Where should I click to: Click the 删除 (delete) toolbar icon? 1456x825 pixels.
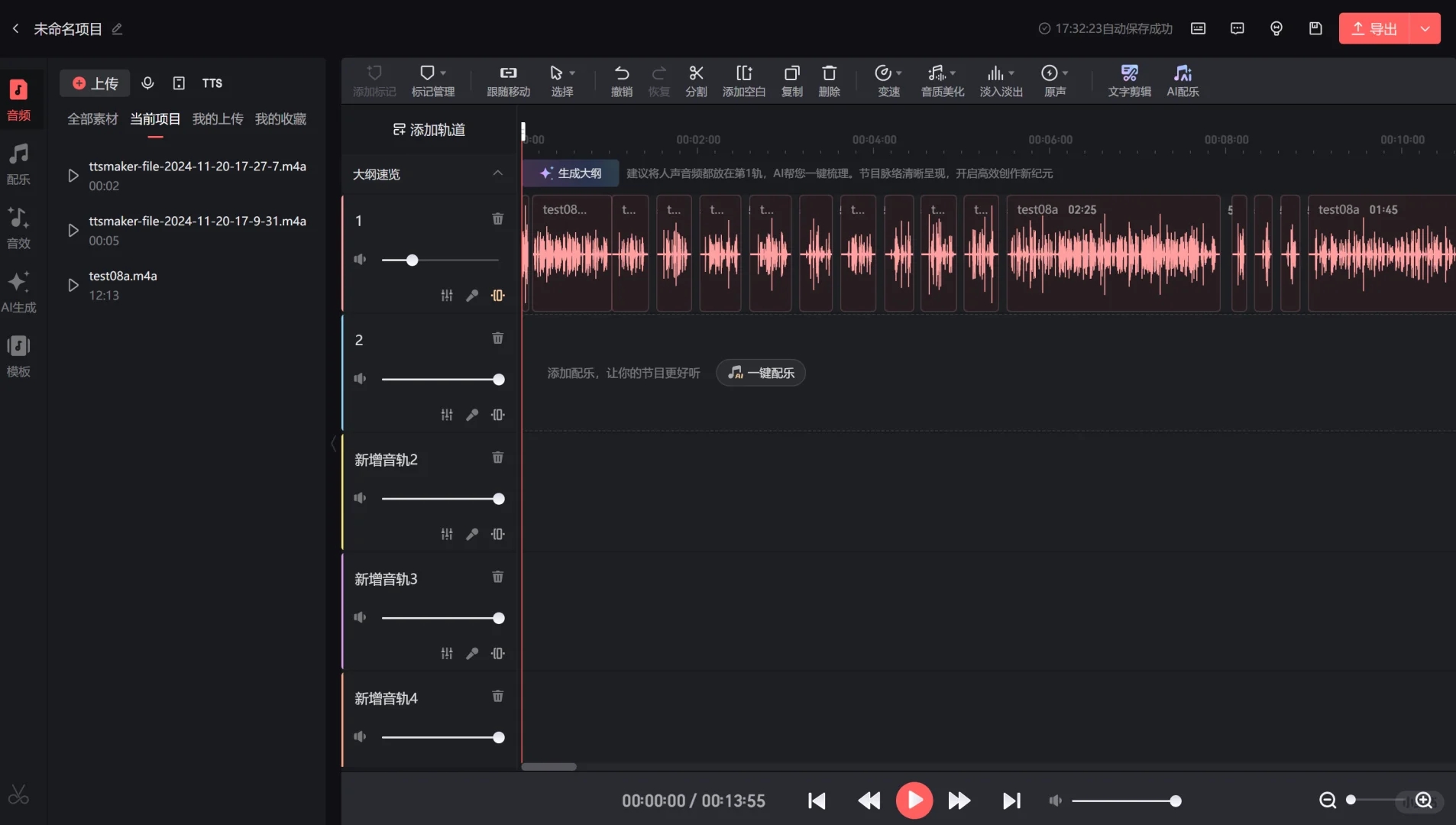point(830,81)
